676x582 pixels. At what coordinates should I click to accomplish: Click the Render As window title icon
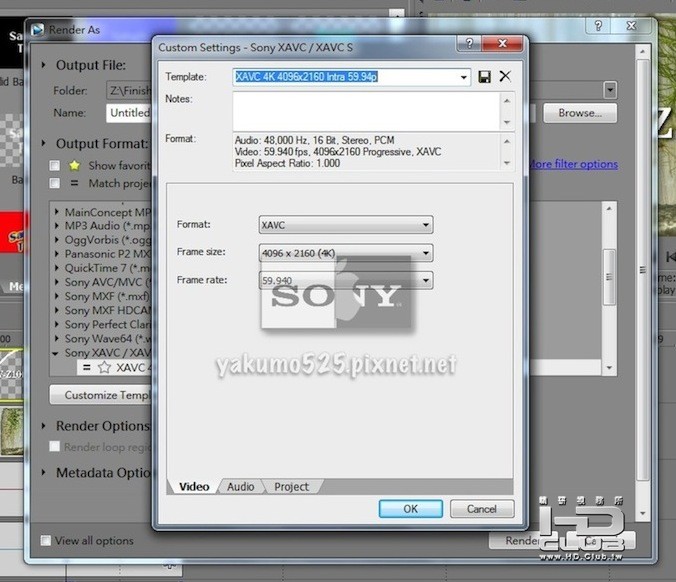coord(38,30)
